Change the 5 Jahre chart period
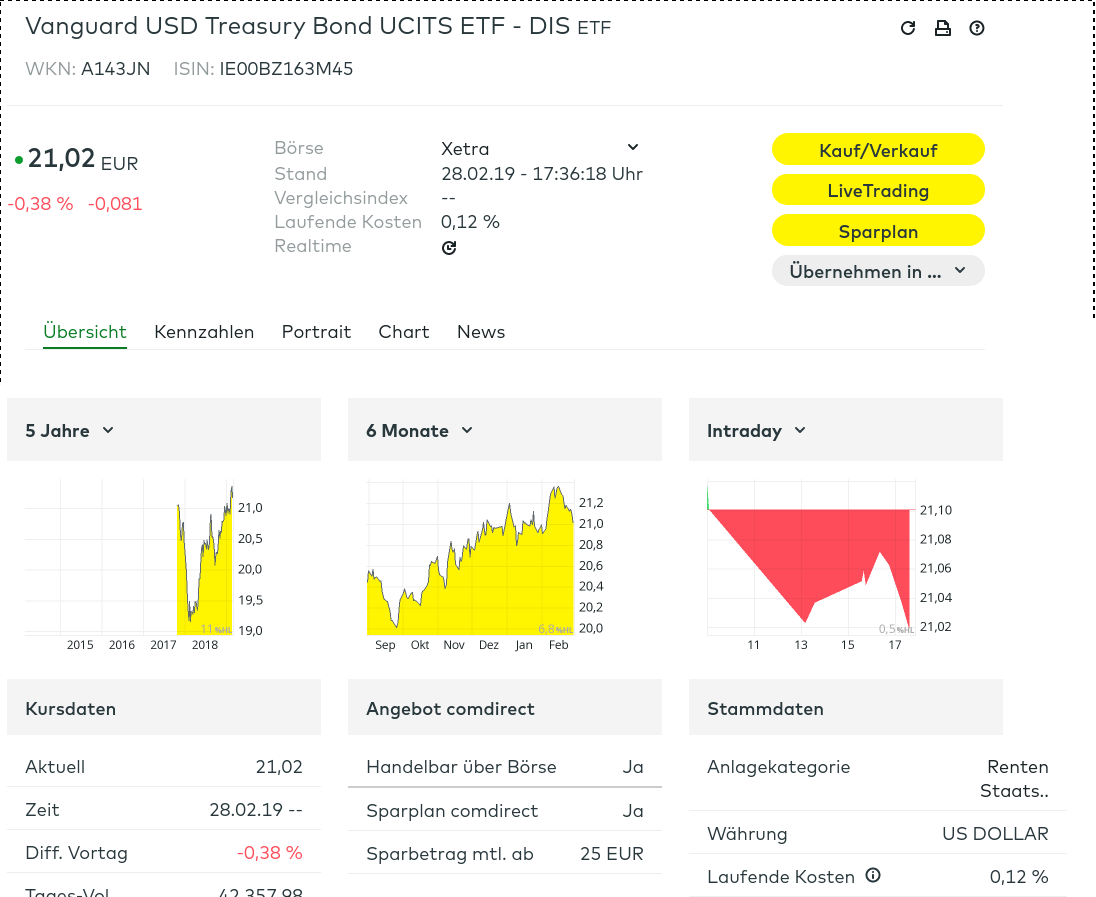1096x897 pixels. click(x=69, y=431)
